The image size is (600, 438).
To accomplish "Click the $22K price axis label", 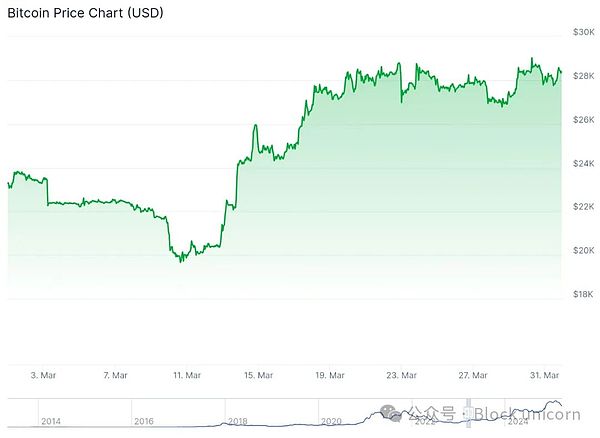I will click(x=582, y=206).
